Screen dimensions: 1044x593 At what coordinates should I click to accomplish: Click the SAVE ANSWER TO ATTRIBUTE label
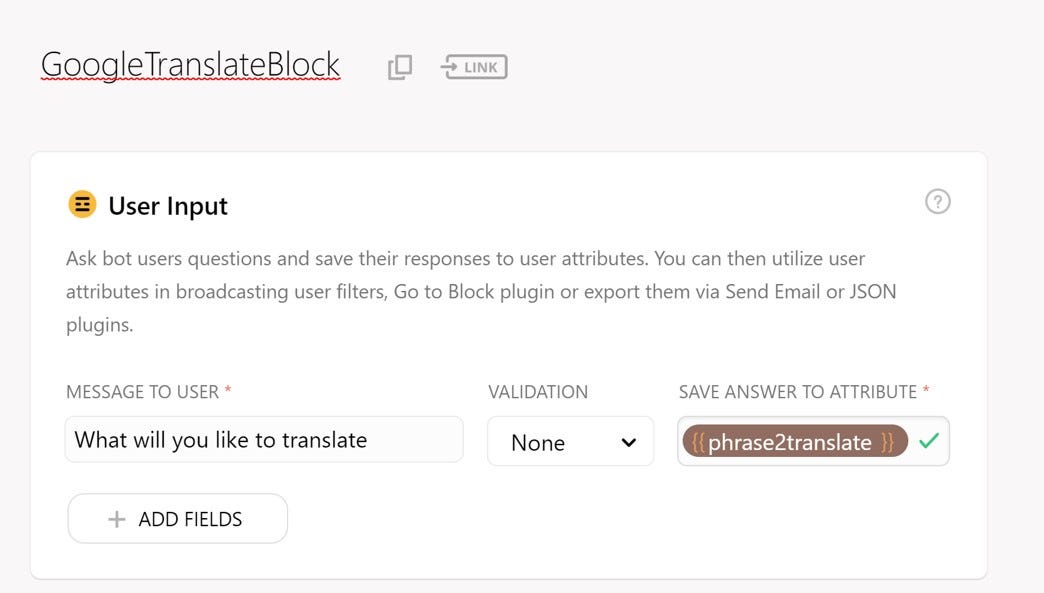tap(798, 392)
